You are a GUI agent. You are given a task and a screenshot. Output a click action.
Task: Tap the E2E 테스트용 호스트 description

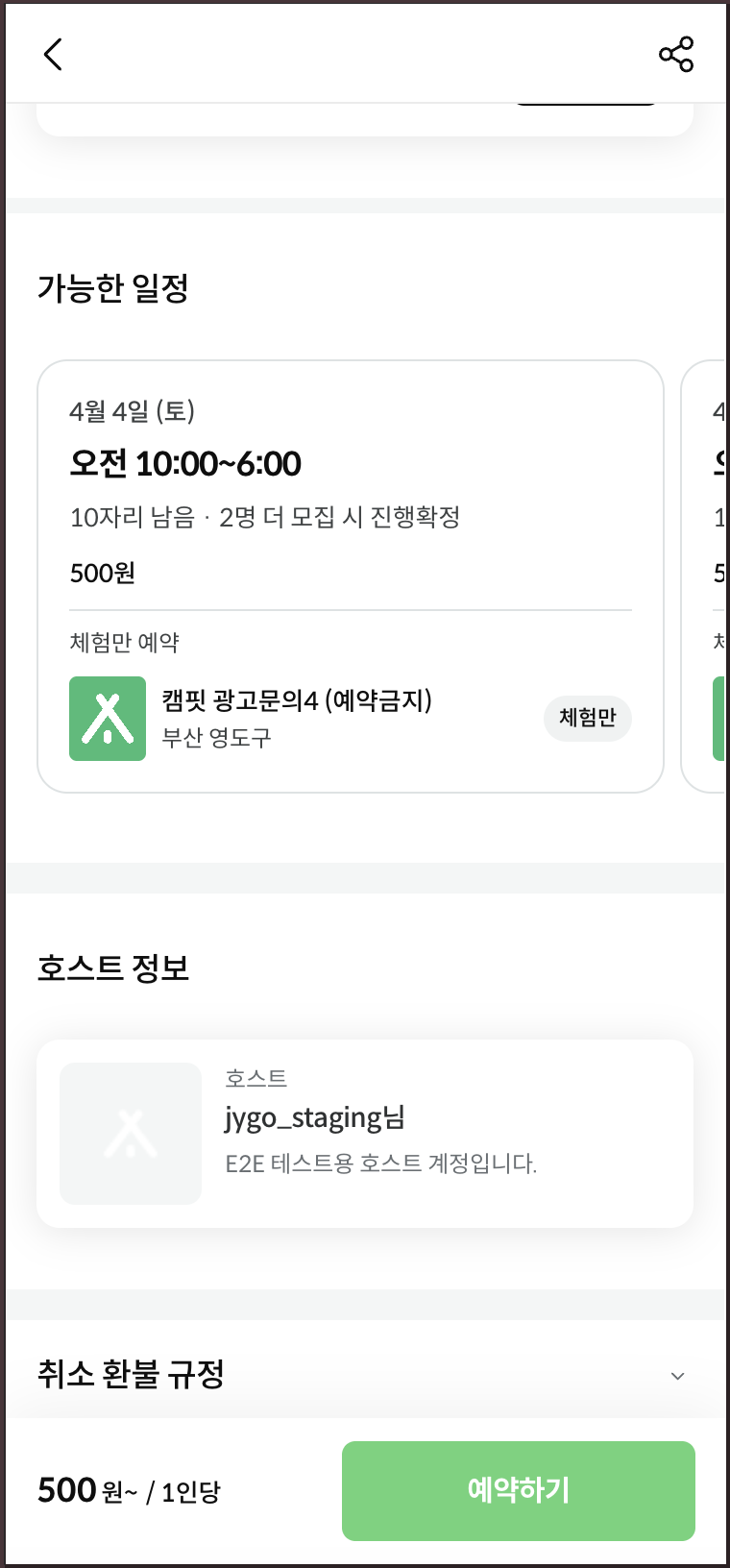[381, 1164]
